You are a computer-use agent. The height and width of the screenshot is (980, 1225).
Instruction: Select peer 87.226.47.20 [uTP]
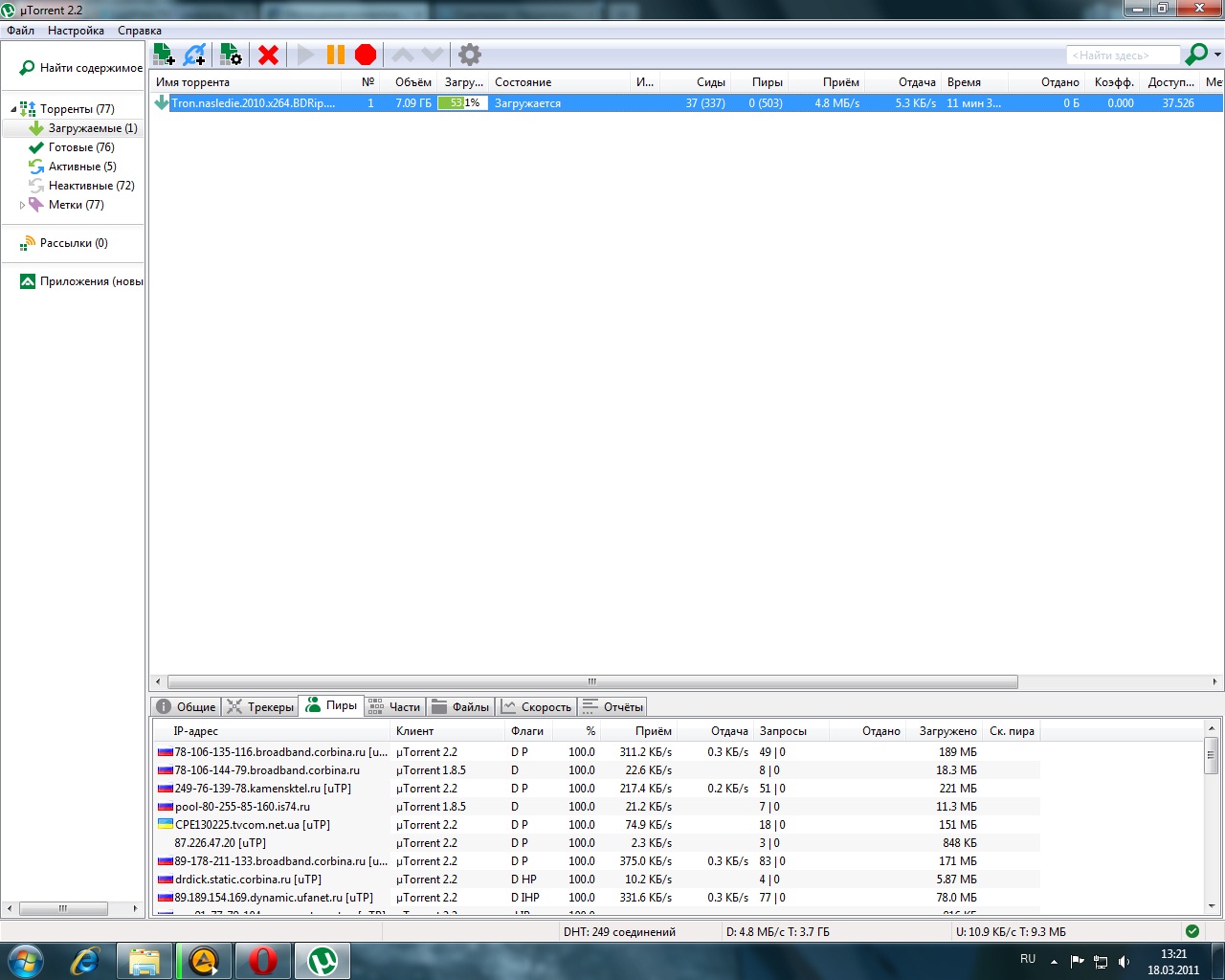click(x=596, y=843)
